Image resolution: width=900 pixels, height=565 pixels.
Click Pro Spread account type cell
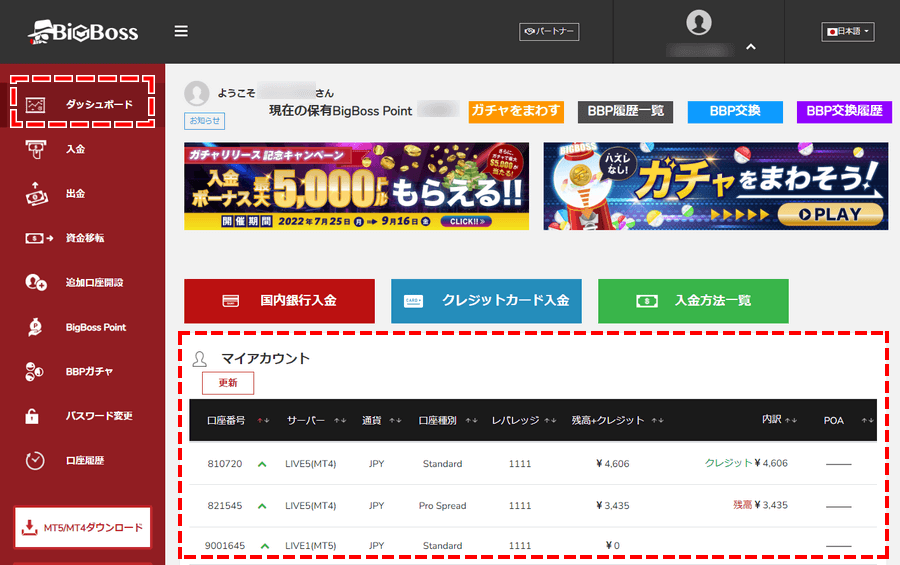click(x=443, y=506)
